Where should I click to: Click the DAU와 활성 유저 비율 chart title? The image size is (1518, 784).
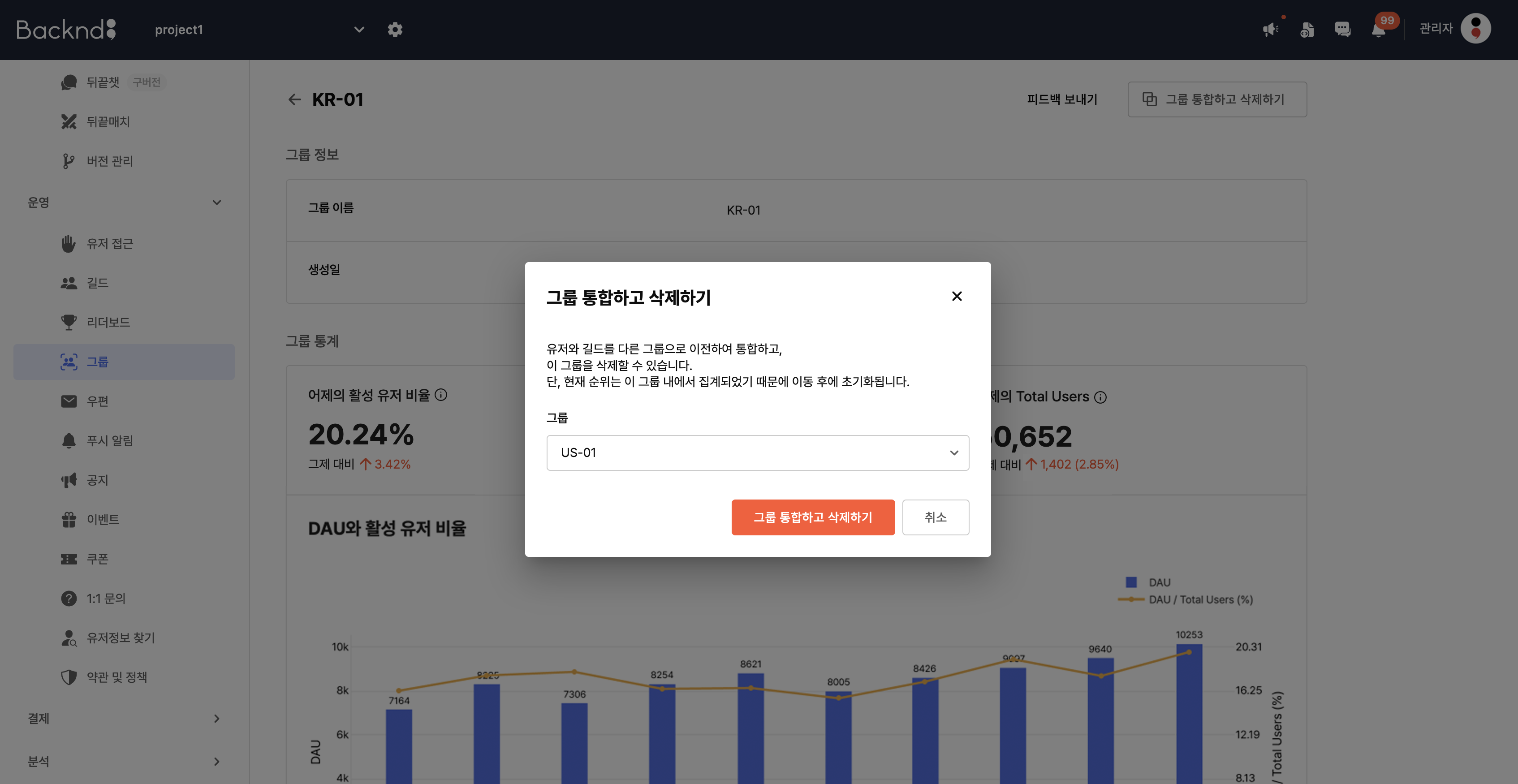coord(387,528)
